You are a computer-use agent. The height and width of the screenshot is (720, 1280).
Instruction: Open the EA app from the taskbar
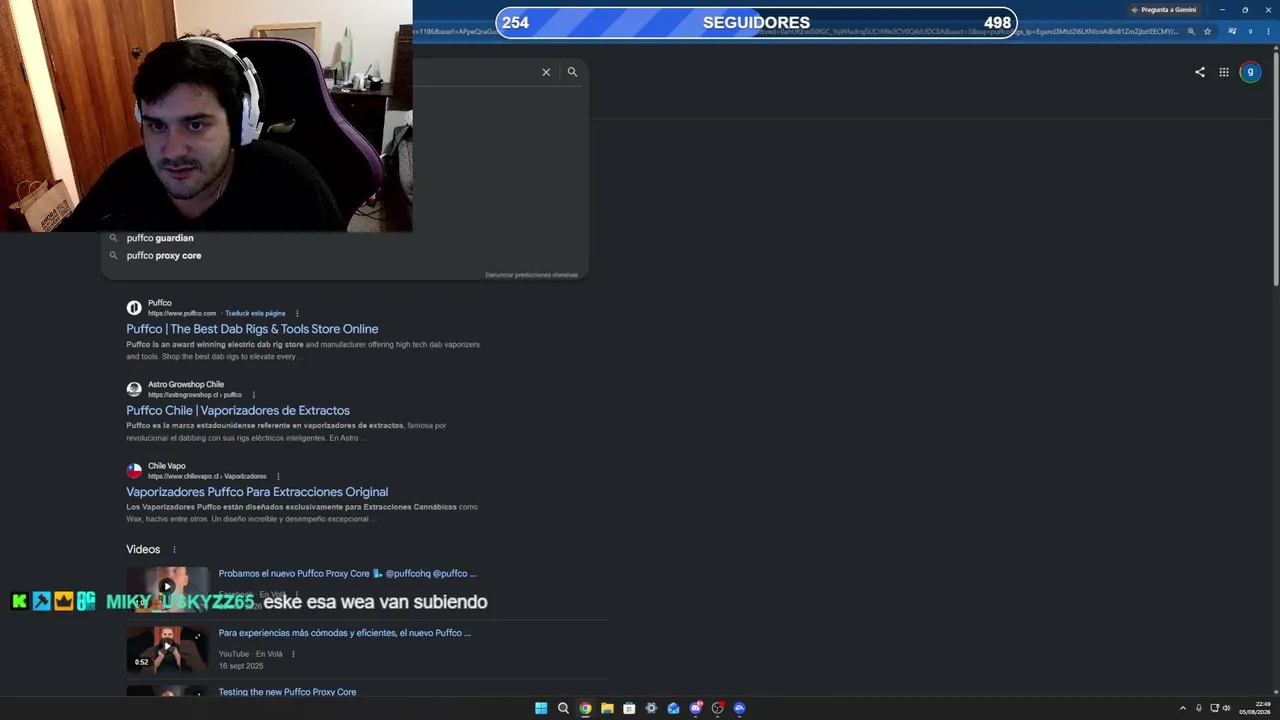(739, 708)
